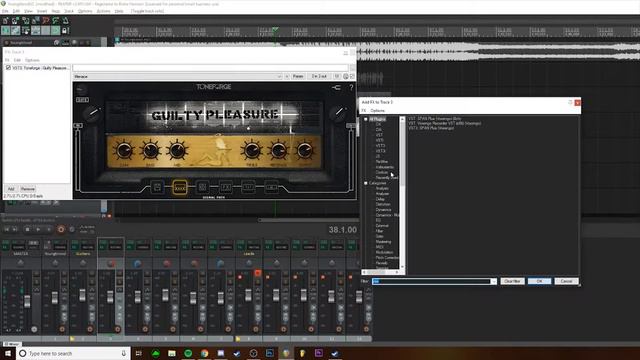Click the plus preset button

(x=287, y=76)
